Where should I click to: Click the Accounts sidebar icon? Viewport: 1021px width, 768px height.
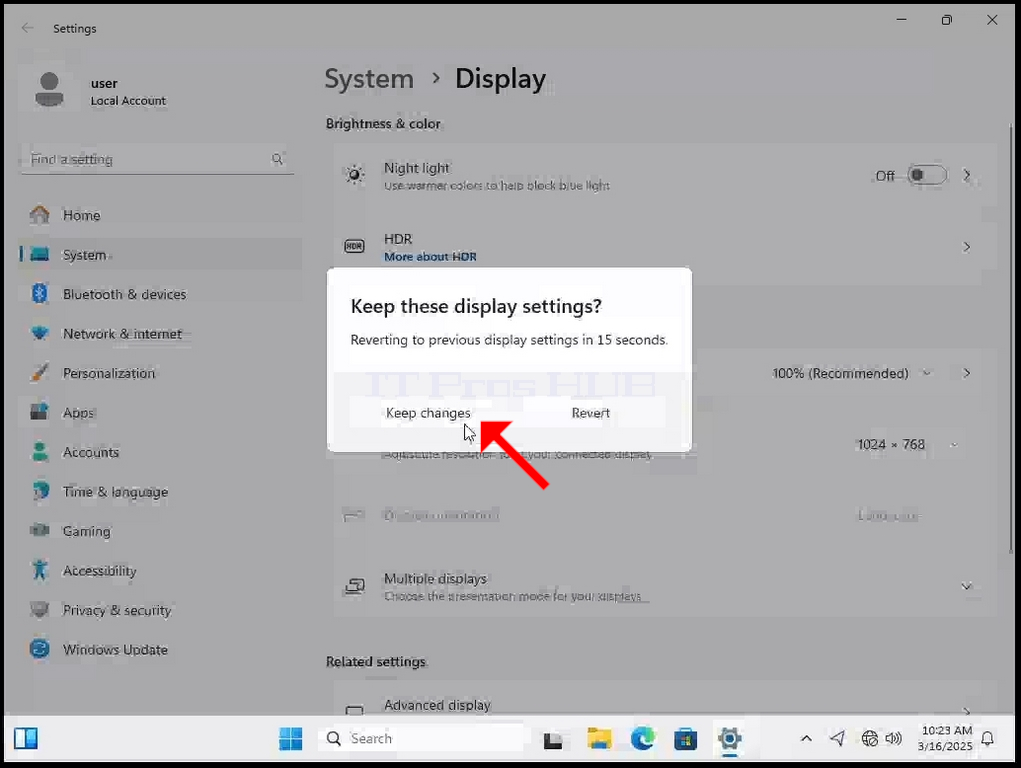[x=40, y=452]
